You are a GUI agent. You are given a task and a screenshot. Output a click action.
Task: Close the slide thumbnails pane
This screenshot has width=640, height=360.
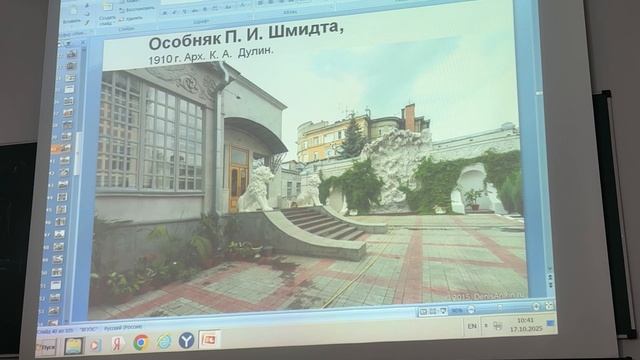83,42
